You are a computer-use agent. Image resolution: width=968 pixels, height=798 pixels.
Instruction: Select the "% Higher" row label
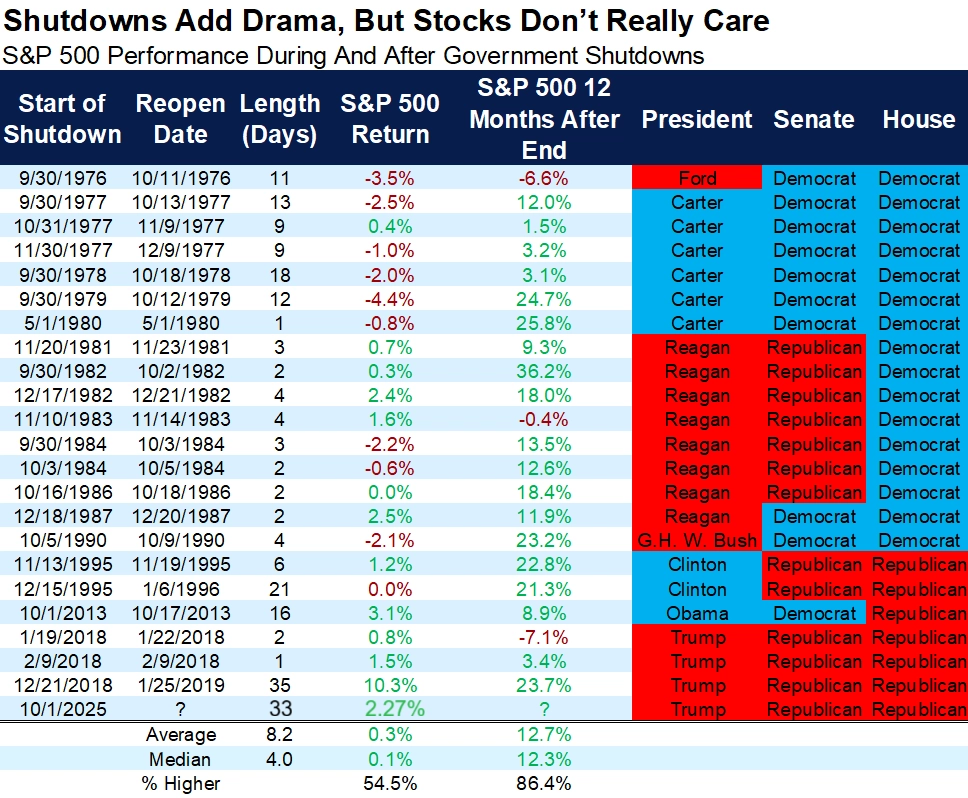pyautogui.click(x=181, y=783)
